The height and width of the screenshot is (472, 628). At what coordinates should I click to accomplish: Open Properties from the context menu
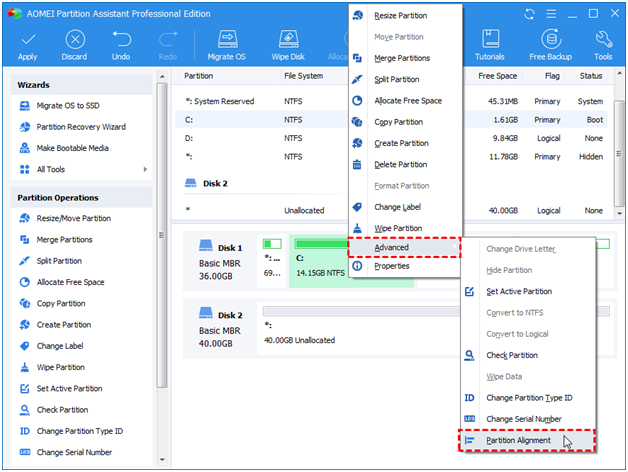405,266
